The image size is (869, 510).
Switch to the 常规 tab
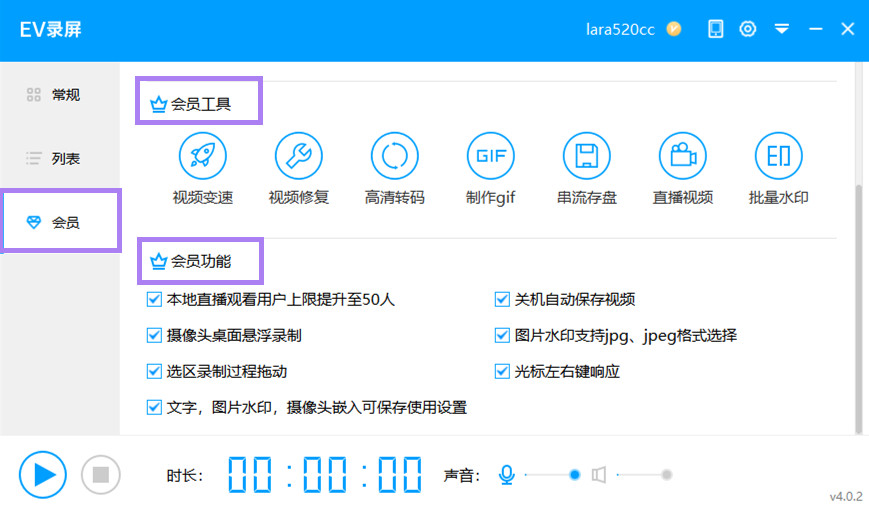point(60,95)
